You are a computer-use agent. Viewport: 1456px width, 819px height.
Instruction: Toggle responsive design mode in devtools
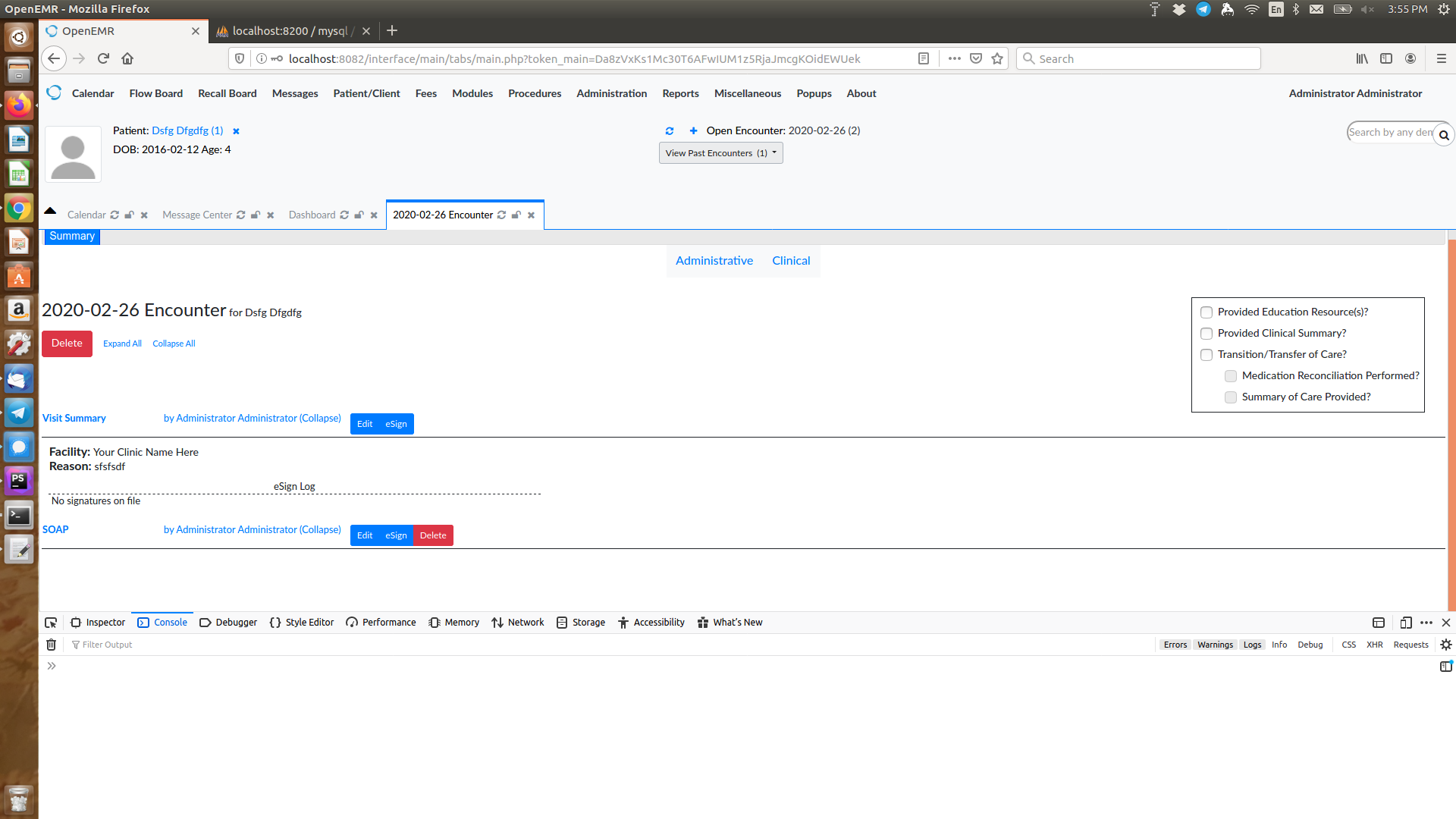pos(1404,622)
